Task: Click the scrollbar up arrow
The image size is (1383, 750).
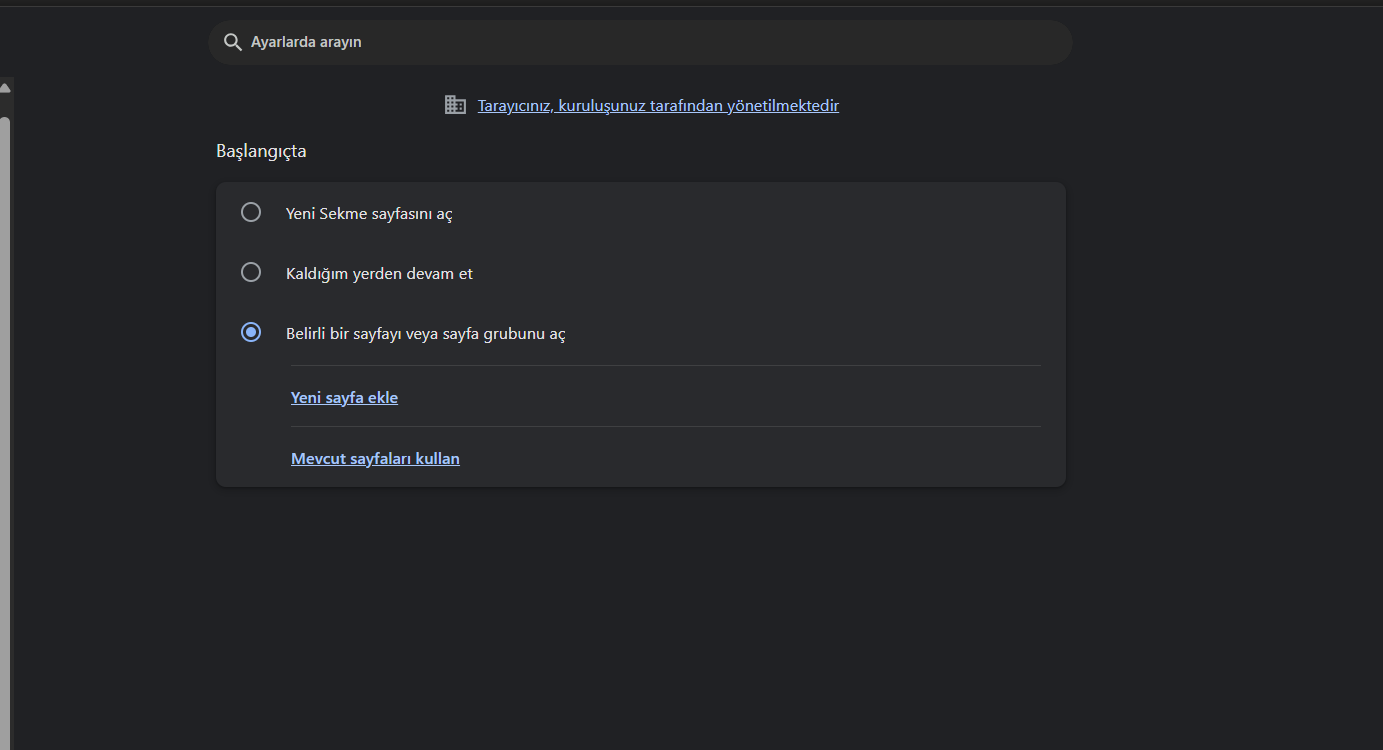Action: [5, 89]
